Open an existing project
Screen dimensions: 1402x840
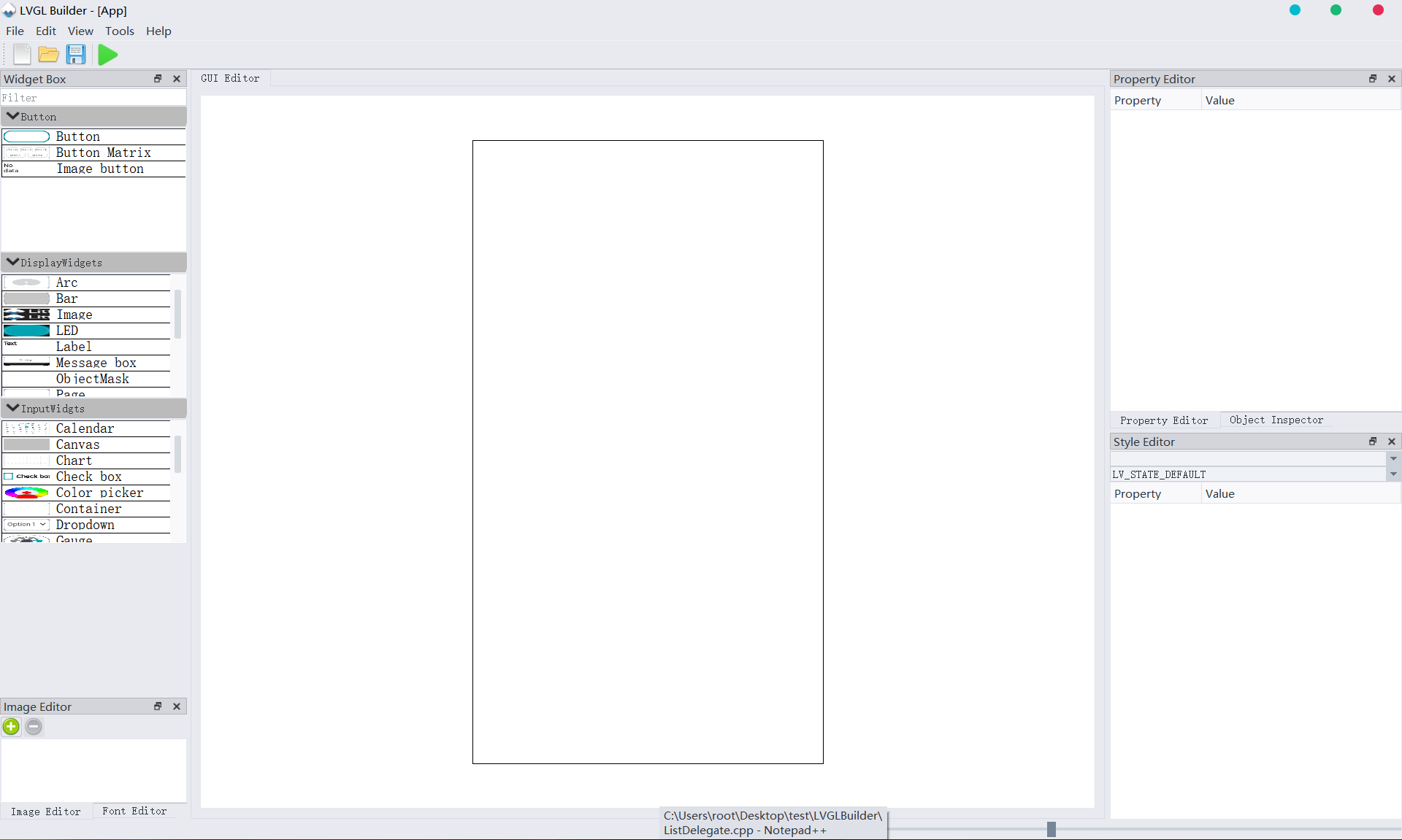point(48,54)
